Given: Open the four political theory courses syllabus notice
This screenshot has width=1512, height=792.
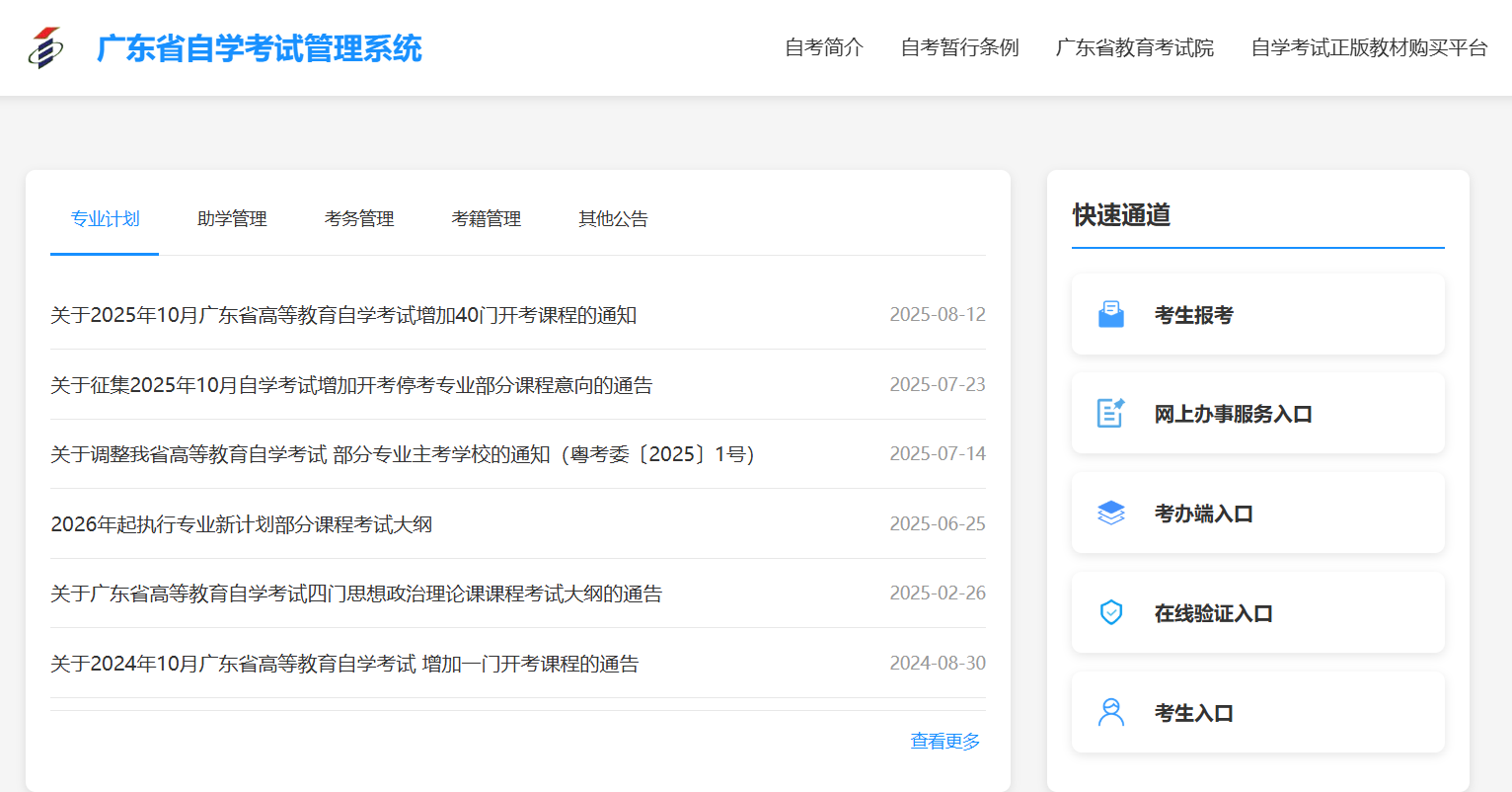Looking at the screenshot, I should pos(356,594).
